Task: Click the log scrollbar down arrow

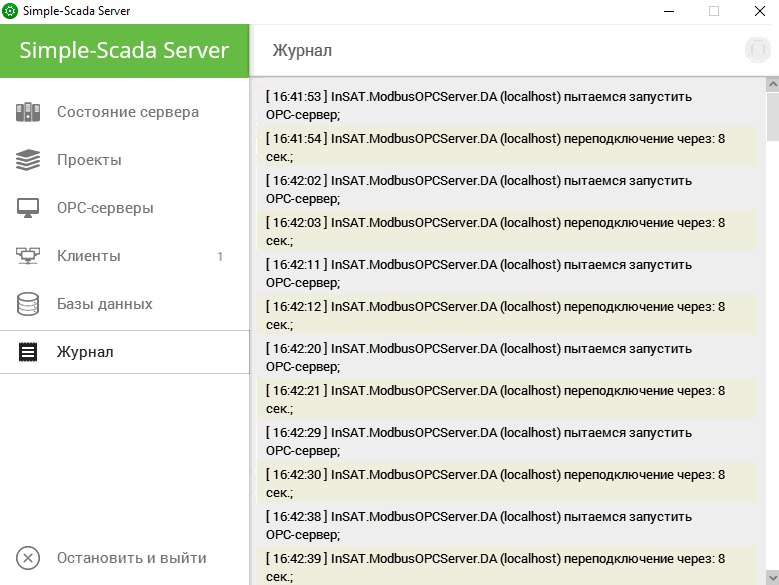Action: [773, 578]
